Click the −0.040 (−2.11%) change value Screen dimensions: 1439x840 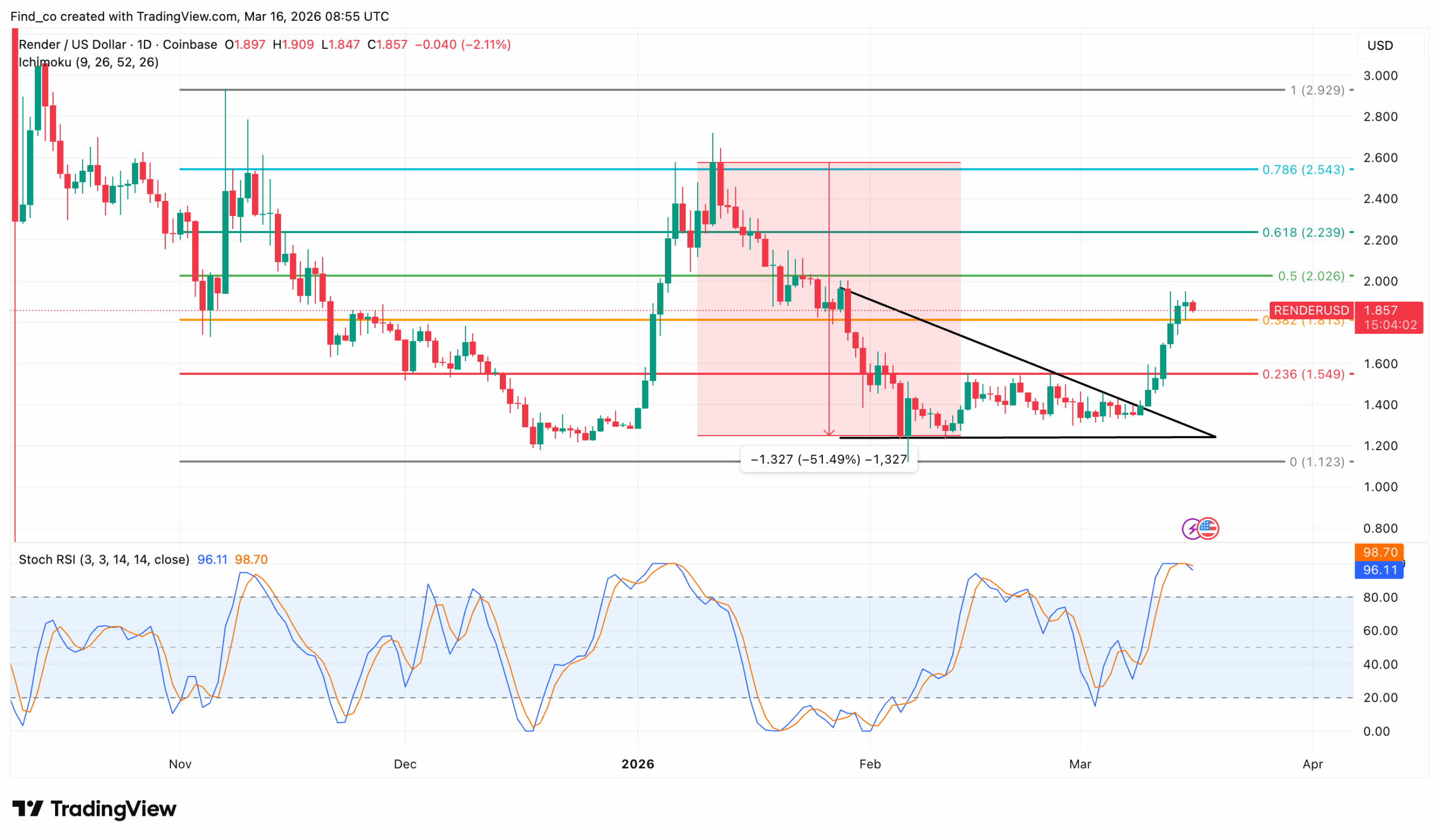463,44
